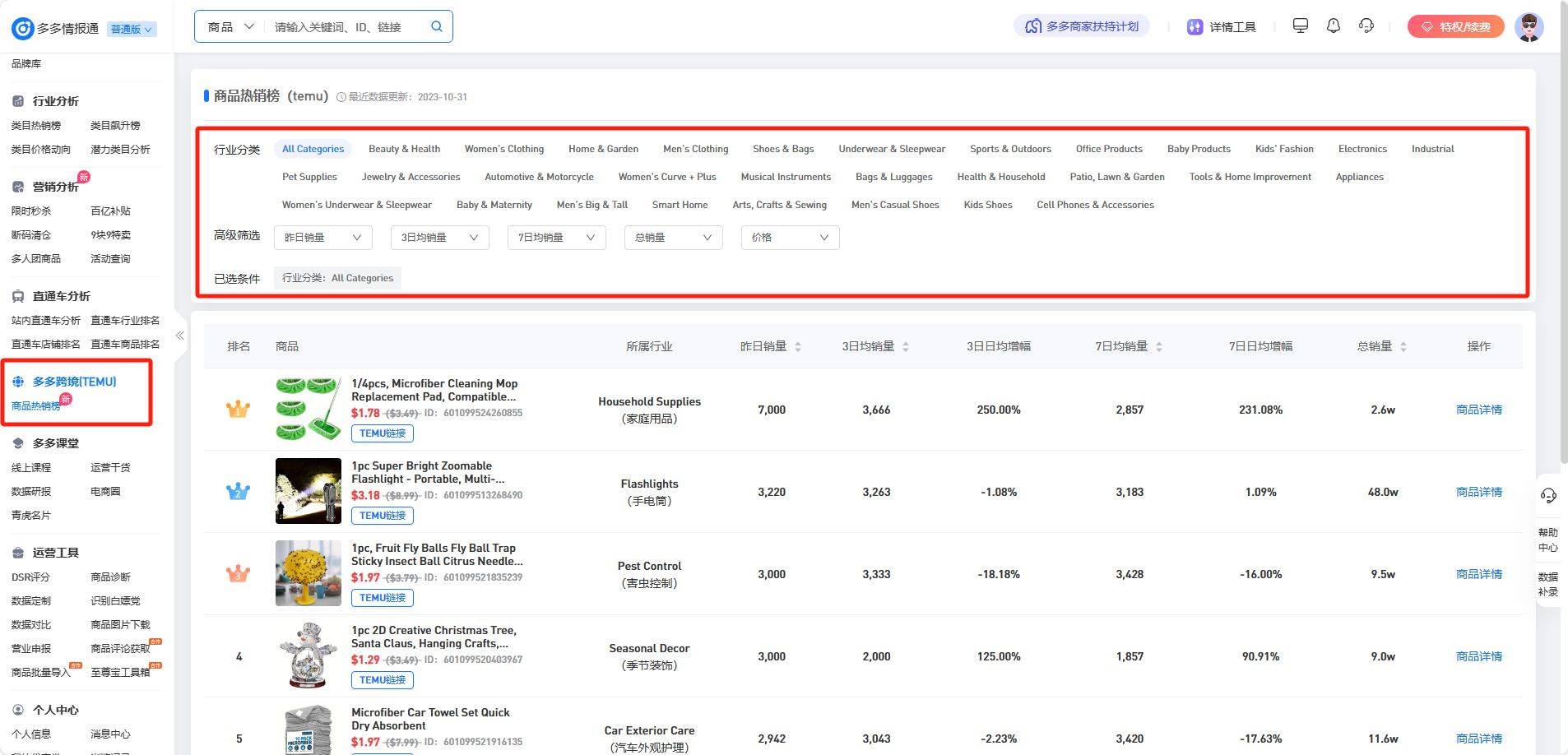Click the customer service headset icon in header
Image resolution: width=1568 pixels, height=755 pixels.
1366,25
